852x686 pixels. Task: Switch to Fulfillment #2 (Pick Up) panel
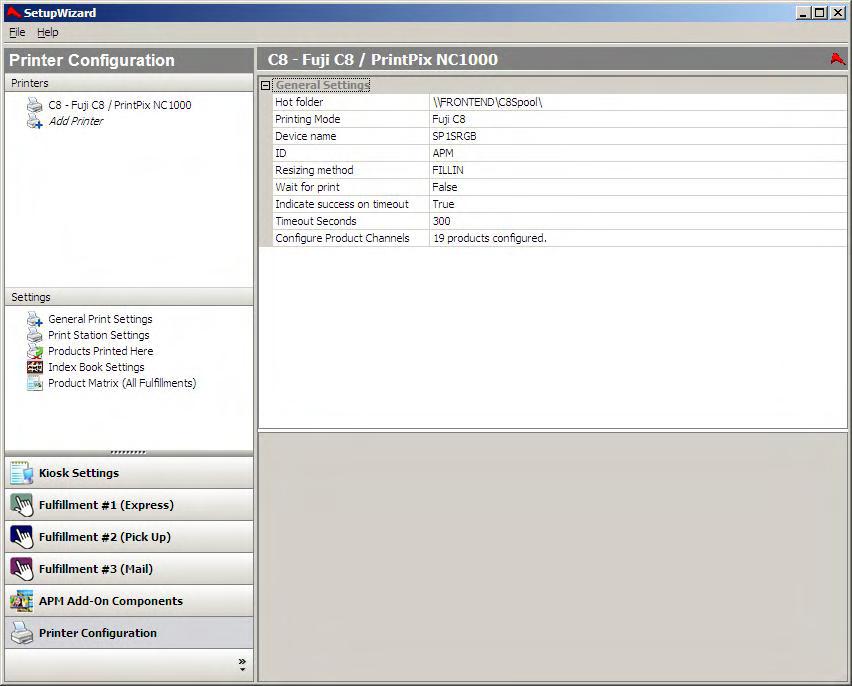click(x=129, y=537)
